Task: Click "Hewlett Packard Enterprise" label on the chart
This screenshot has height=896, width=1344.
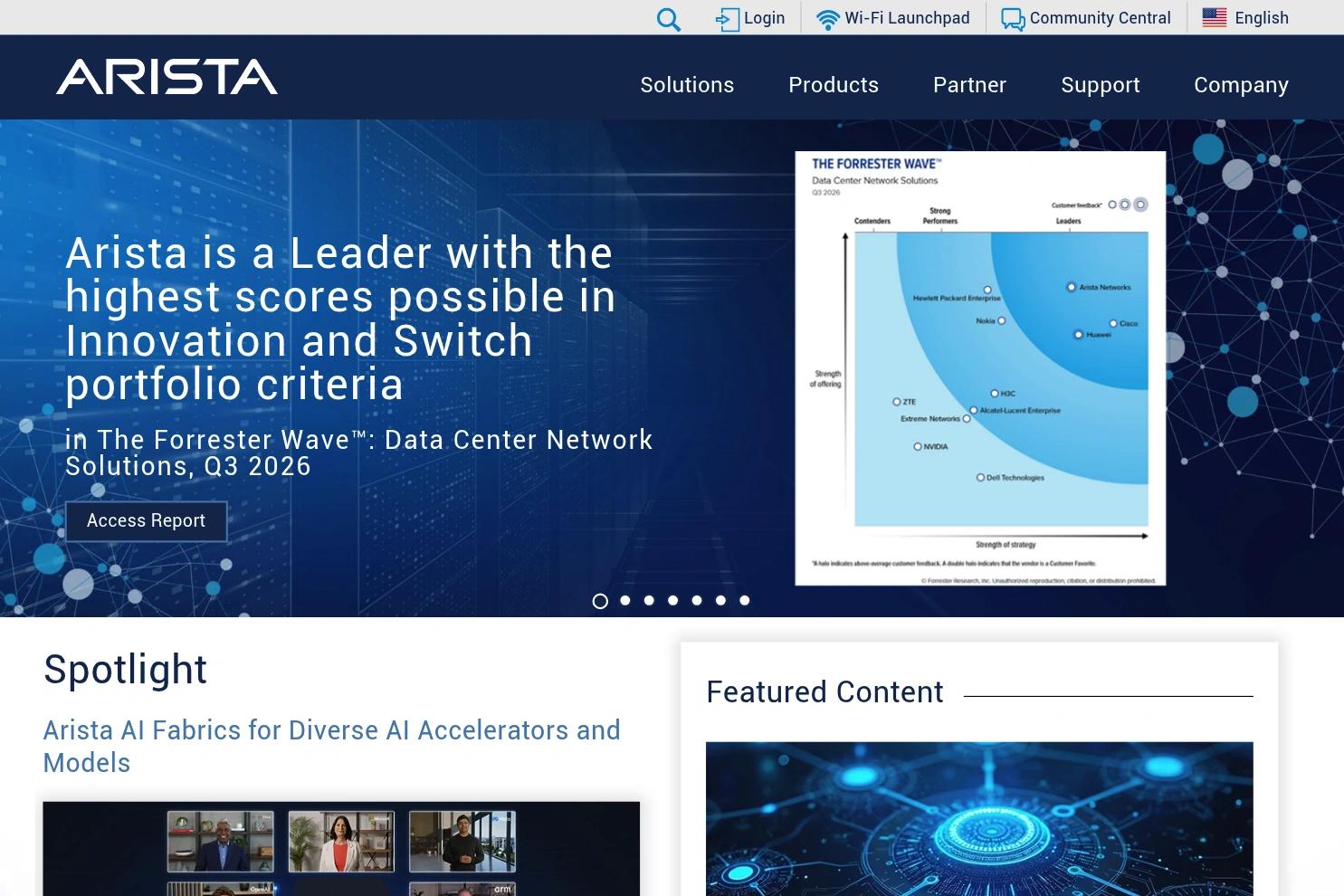Action: [957, 298]
